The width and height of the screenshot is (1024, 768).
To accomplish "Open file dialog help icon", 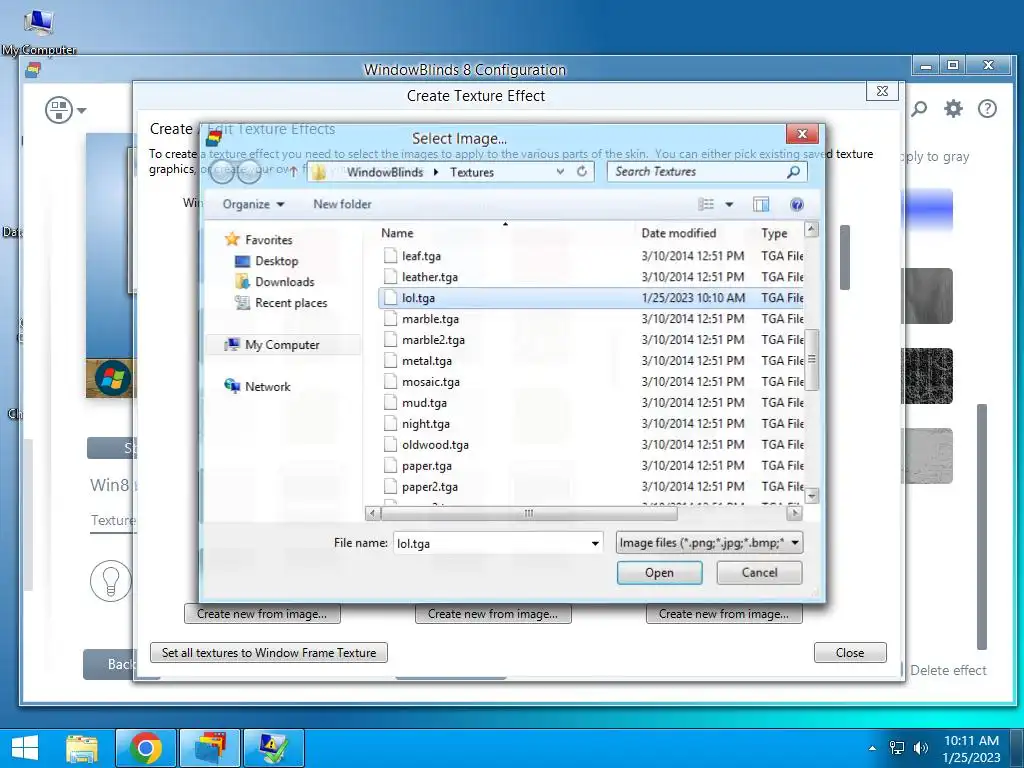I will pos(797,204).
